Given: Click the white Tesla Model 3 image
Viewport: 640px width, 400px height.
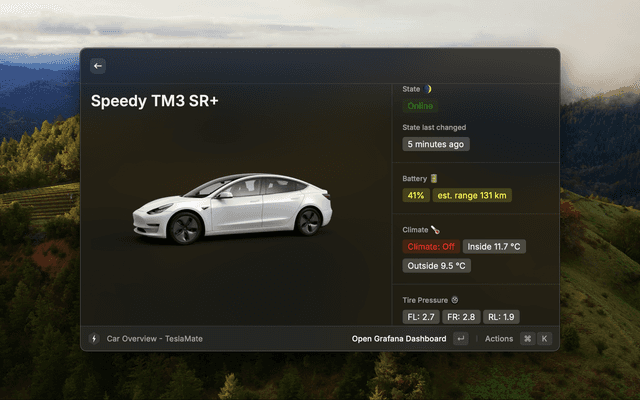Looking at the screenshot, I should click(234, 208).
